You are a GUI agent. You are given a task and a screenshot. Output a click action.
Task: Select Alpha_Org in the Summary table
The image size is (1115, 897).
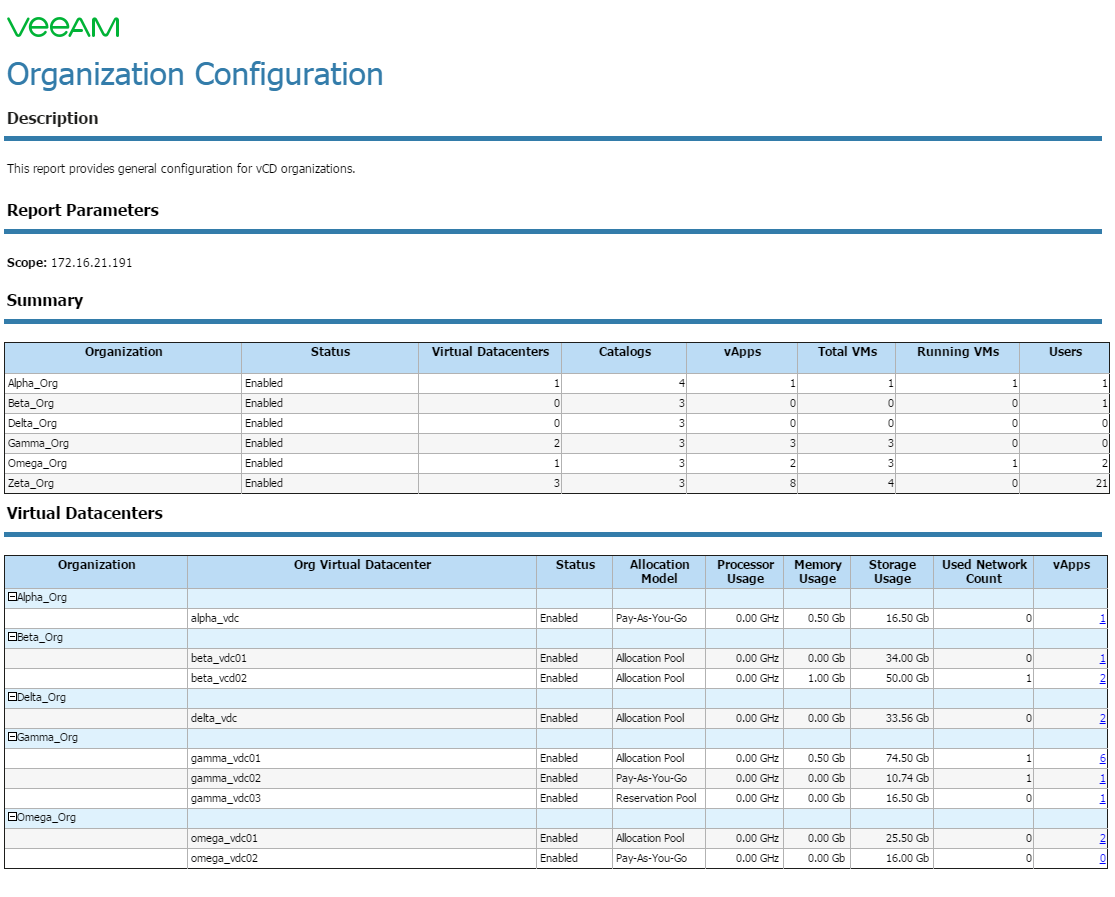tap(33, 383)
